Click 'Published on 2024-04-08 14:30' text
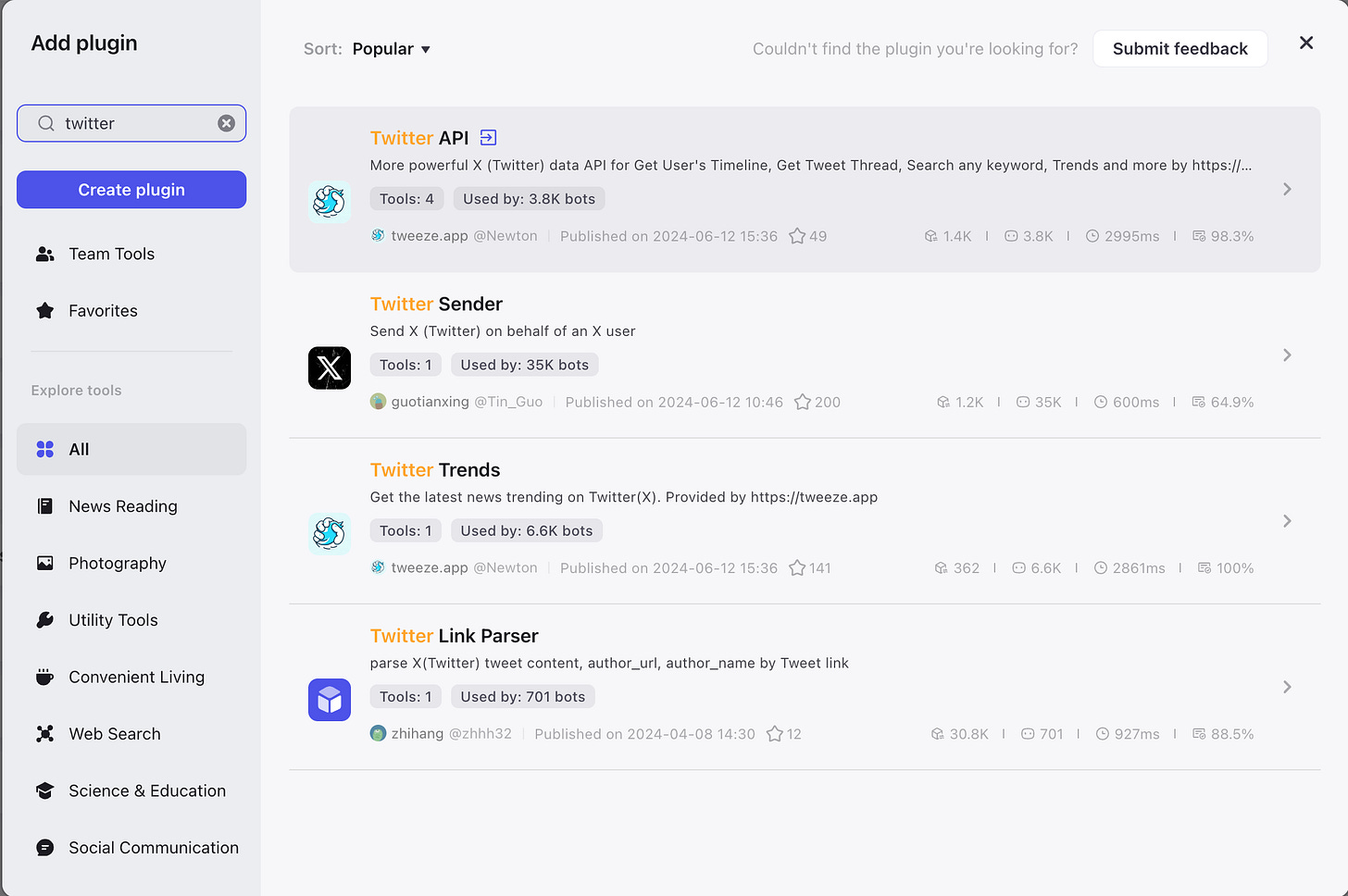1348x896 pixels. (644, 733)
